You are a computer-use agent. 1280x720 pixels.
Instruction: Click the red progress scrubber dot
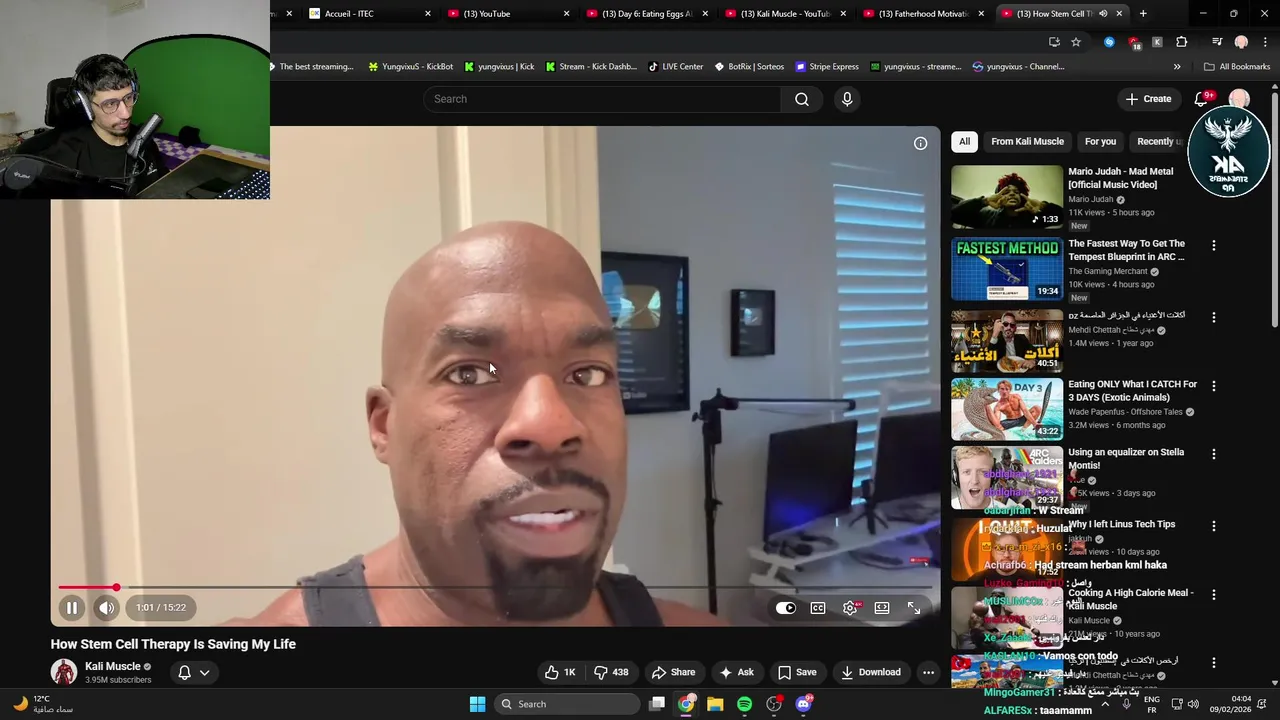point(116,588)
